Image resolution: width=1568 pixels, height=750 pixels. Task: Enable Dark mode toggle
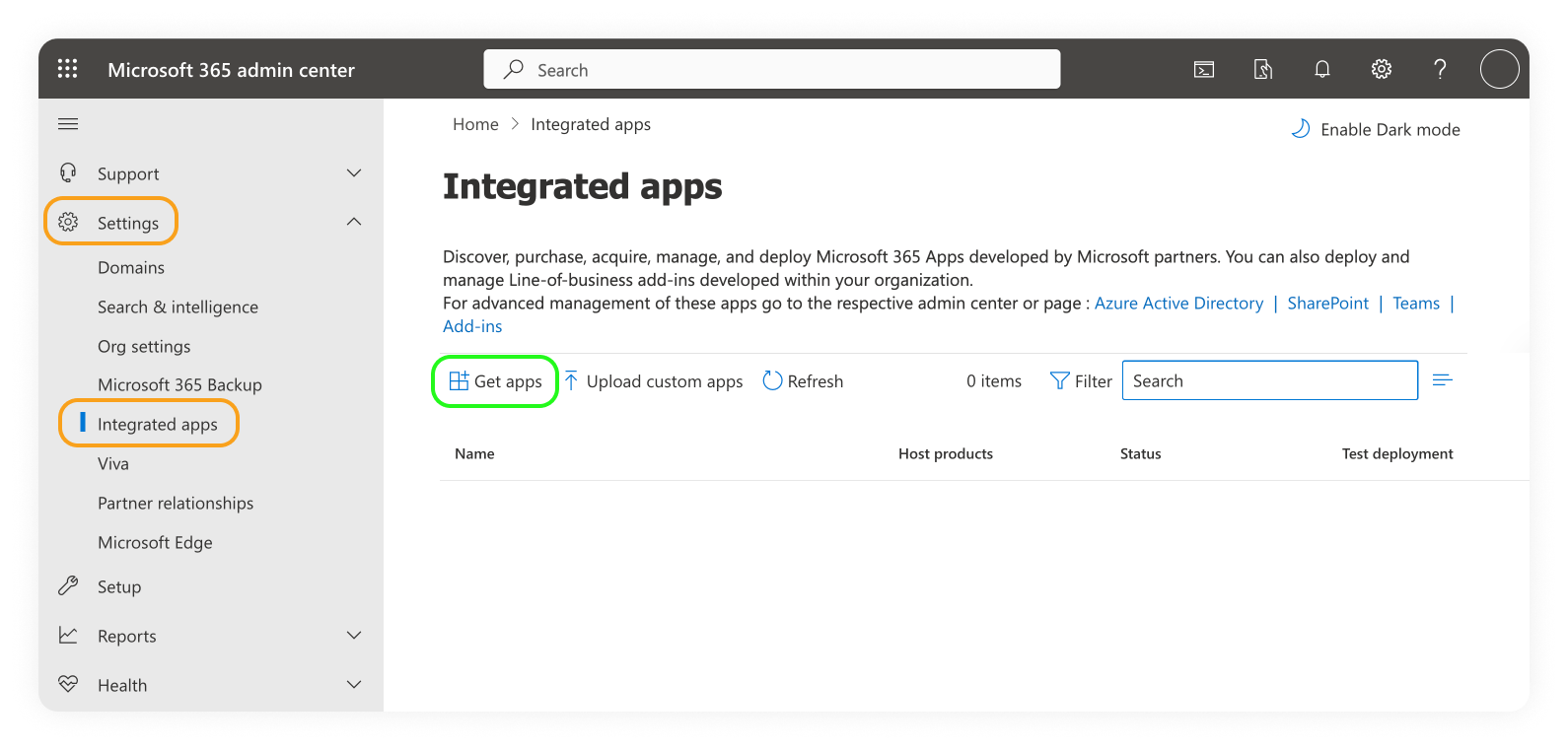1376,129
